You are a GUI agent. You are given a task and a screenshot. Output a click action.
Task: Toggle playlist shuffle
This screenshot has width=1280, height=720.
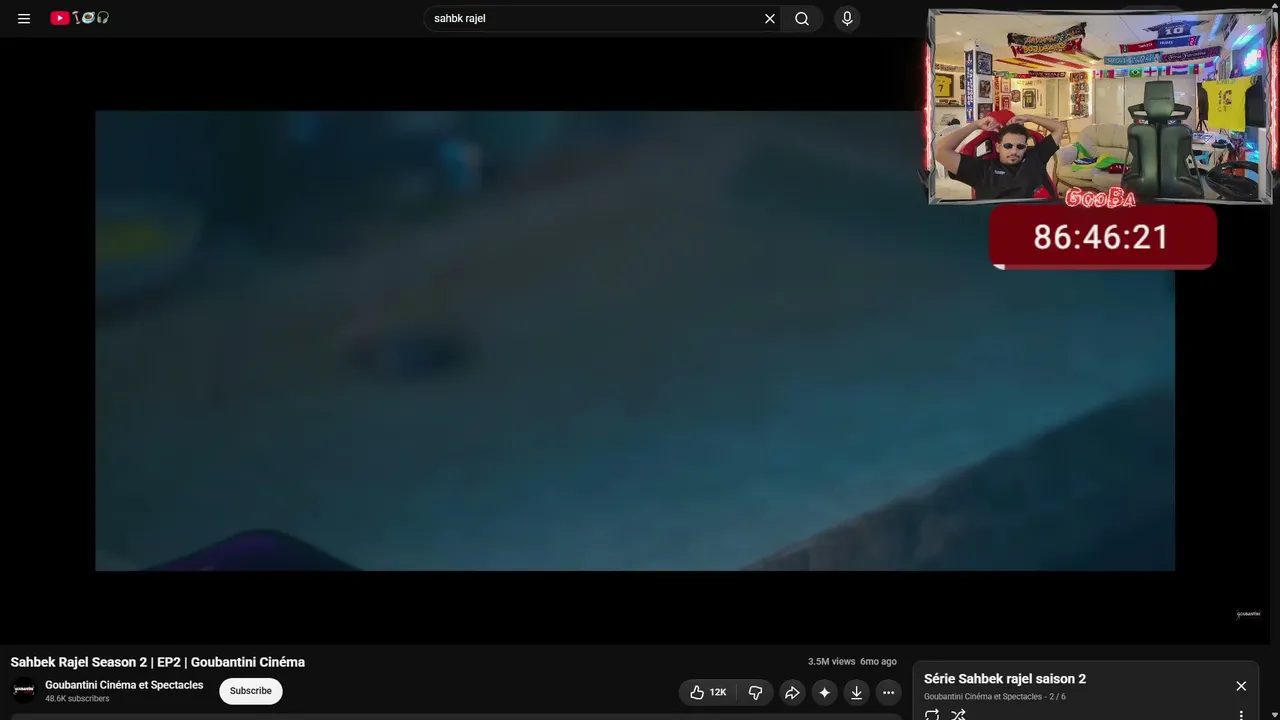pyautogui.click(x=958, y=715)
